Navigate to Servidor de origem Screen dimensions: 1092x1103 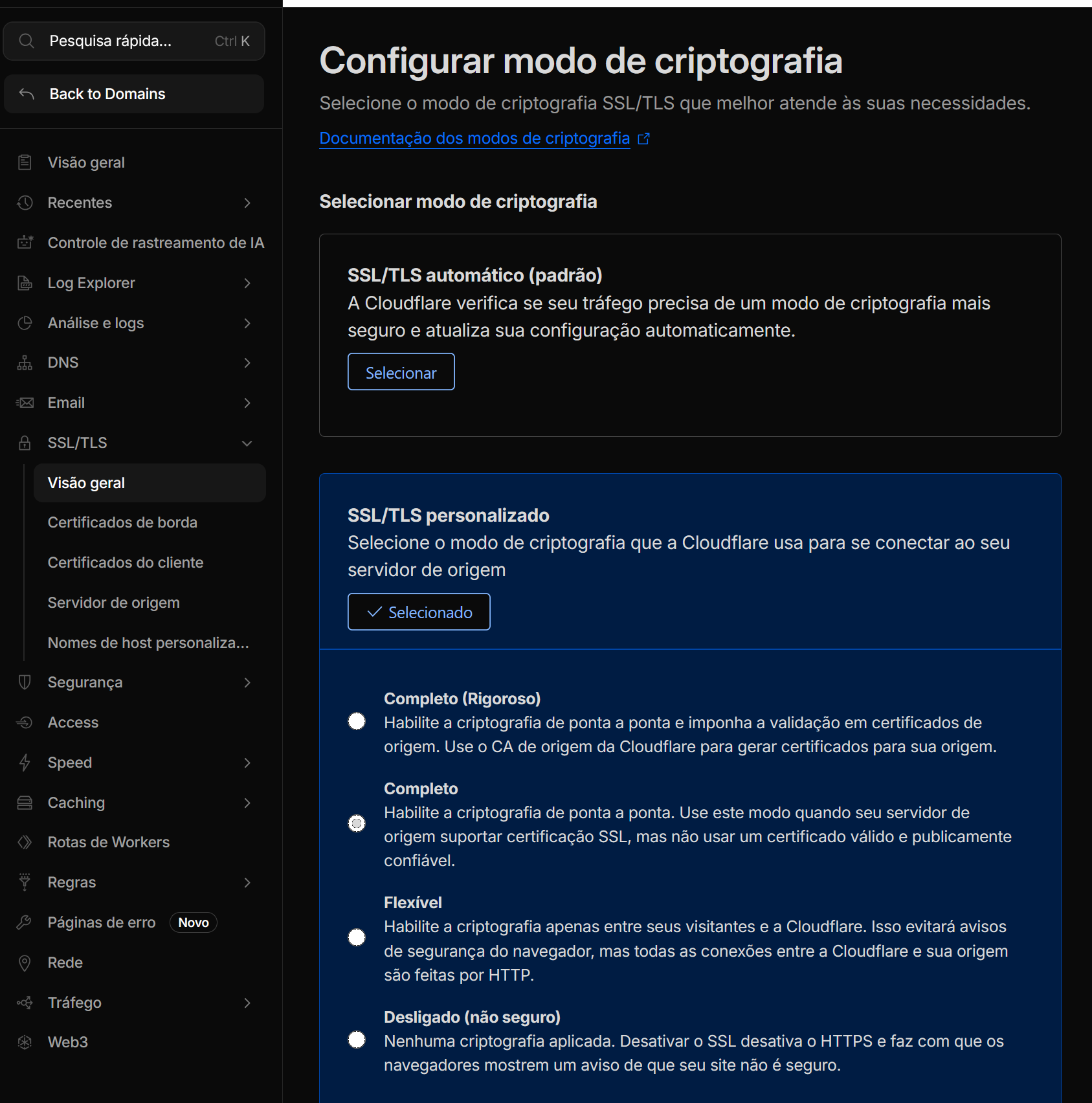tap(113, 602)
